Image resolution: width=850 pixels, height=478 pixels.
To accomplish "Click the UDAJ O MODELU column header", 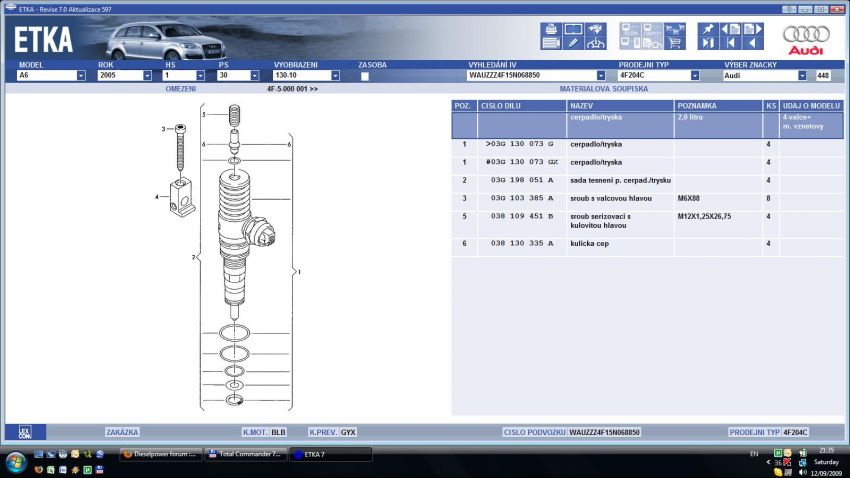I will click(x=811, y=106).
